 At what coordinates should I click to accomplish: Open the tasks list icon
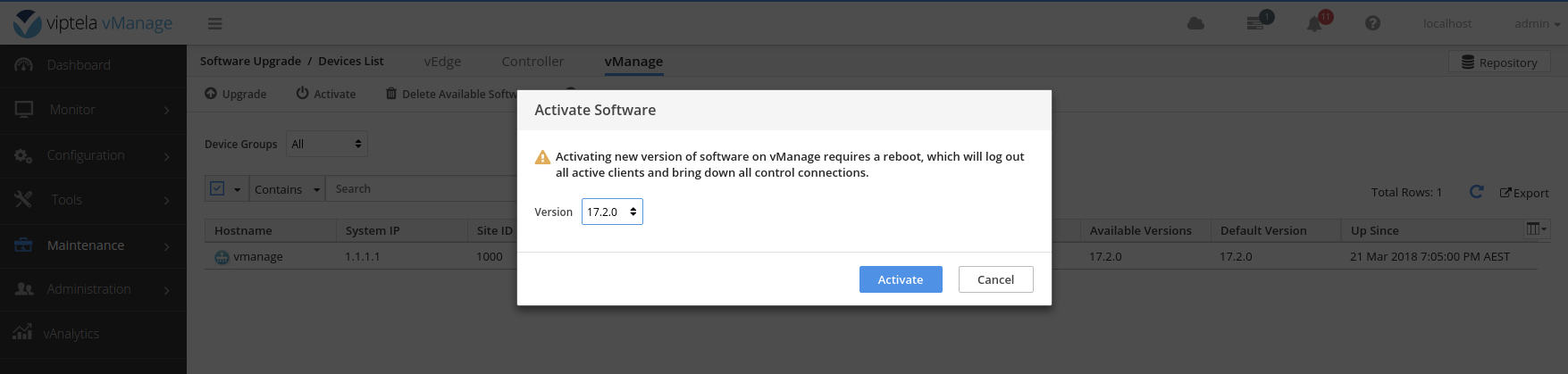click(1256, 22)
